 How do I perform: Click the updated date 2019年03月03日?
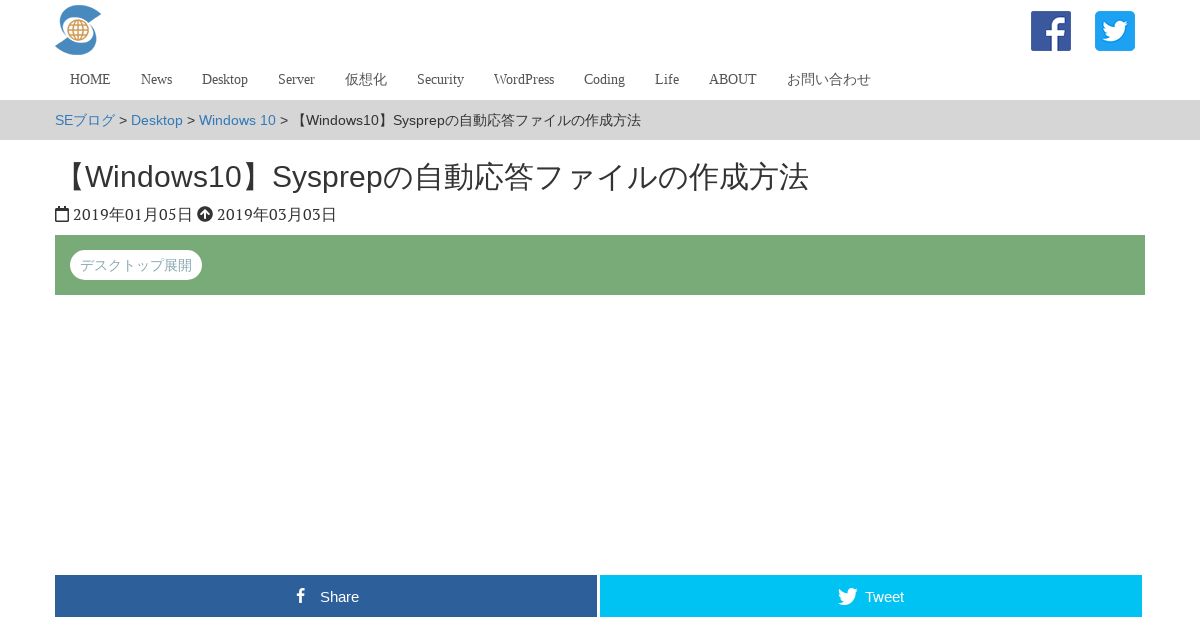pos(277,214)
